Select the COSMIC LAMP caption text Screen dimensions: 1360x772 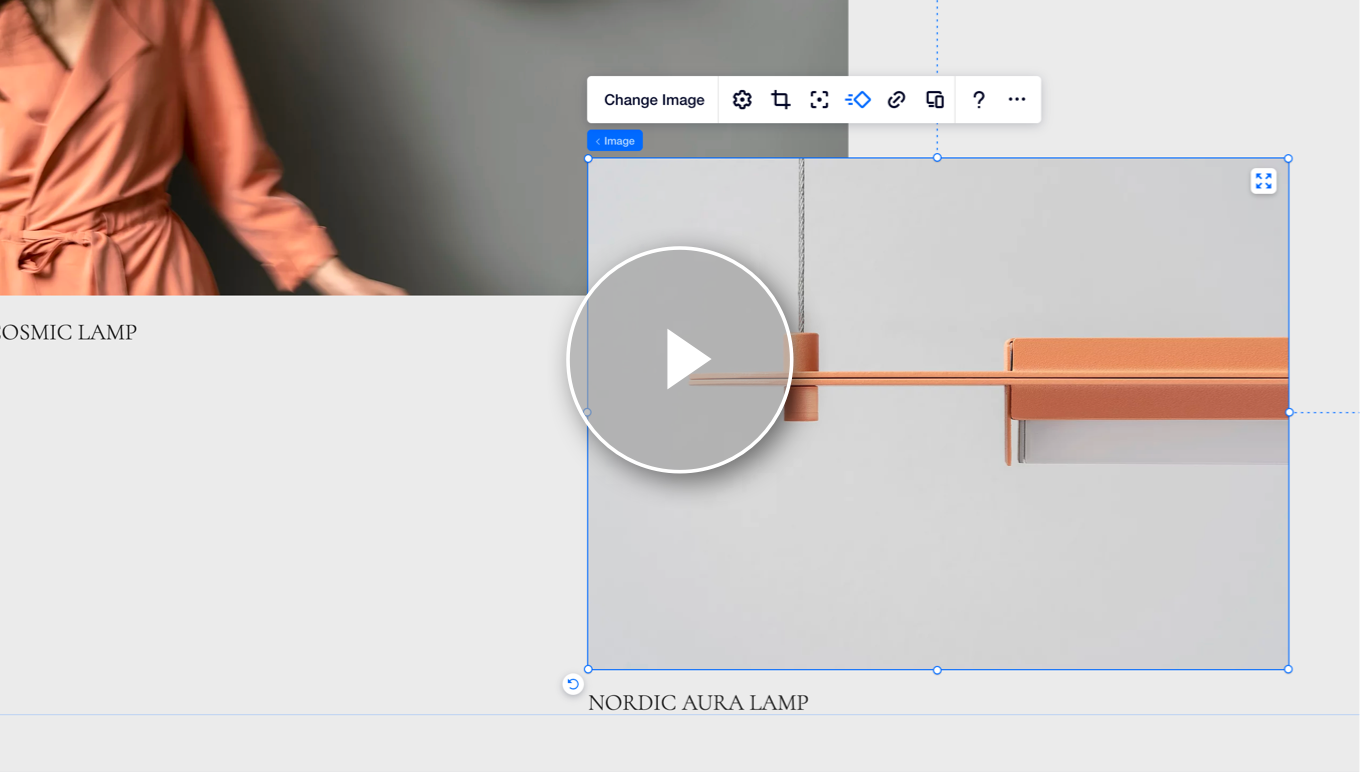[68, 333]
